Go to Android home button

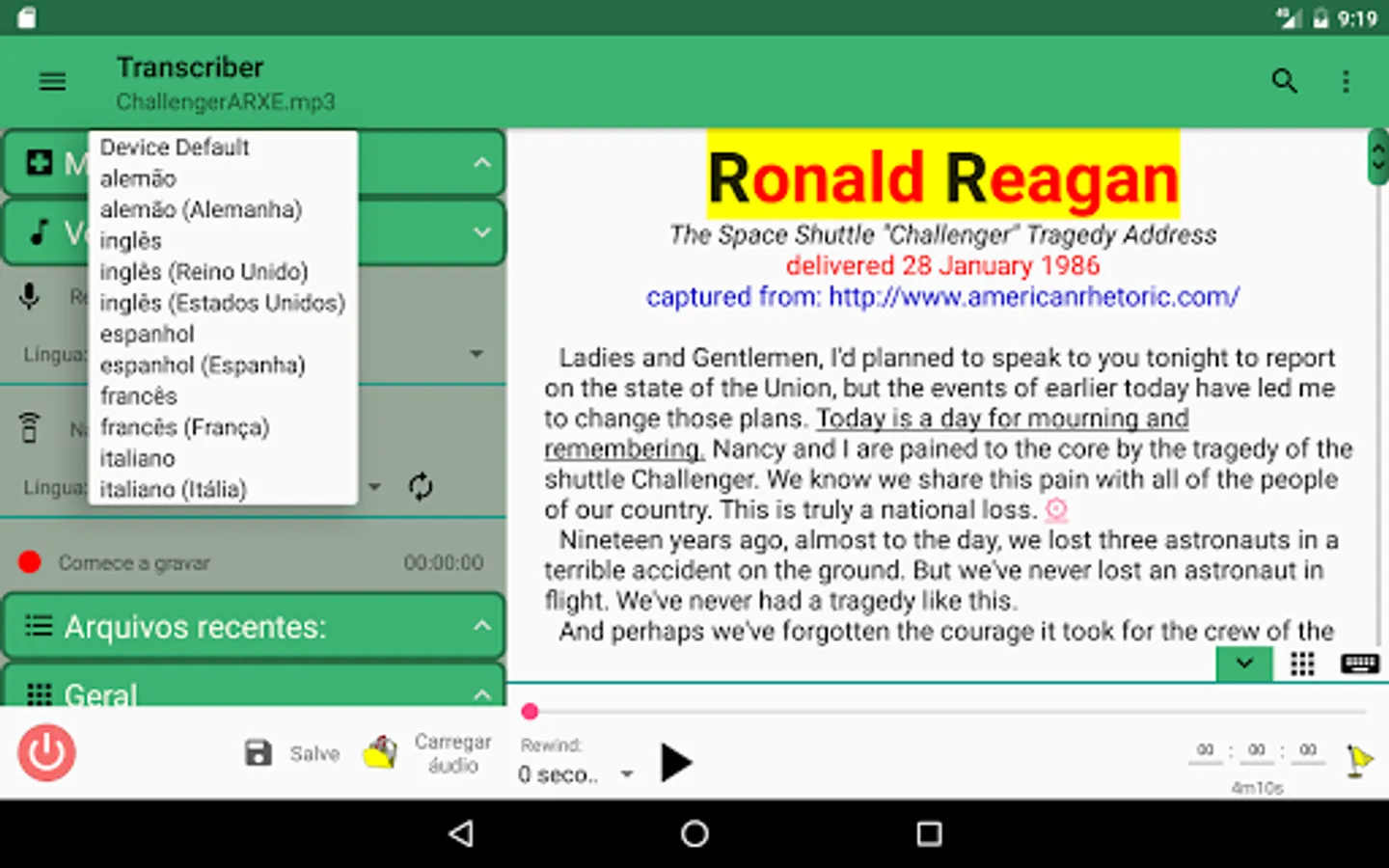(694, 833)
